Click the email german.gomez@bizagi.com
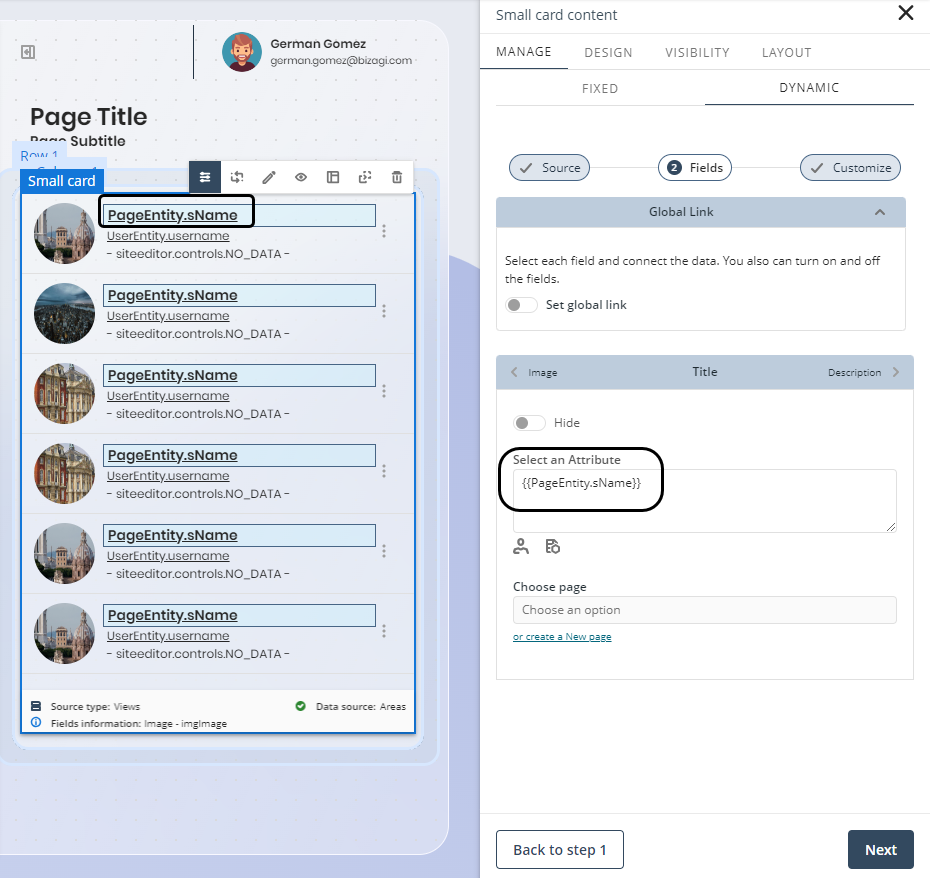930x878 pixels. (341, 61)
